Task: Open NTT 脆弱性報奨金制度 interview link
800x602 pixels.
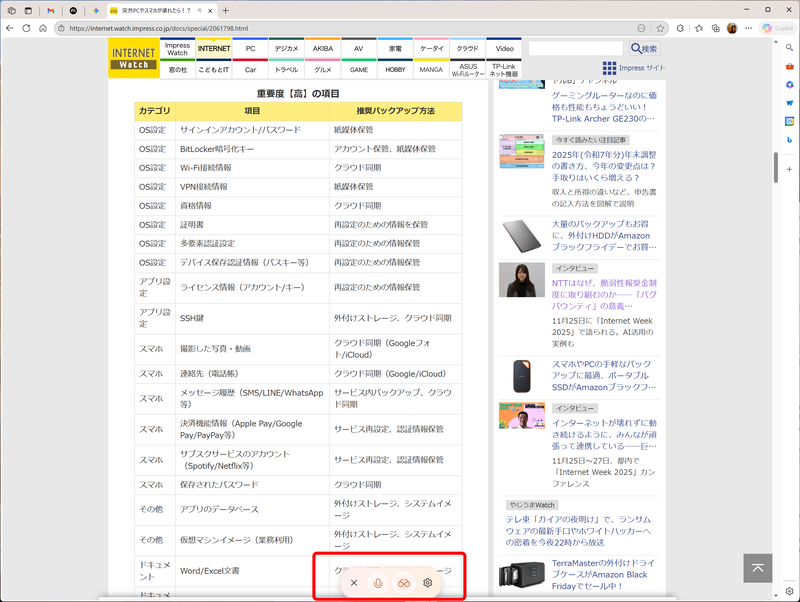Action: point(604,294)
